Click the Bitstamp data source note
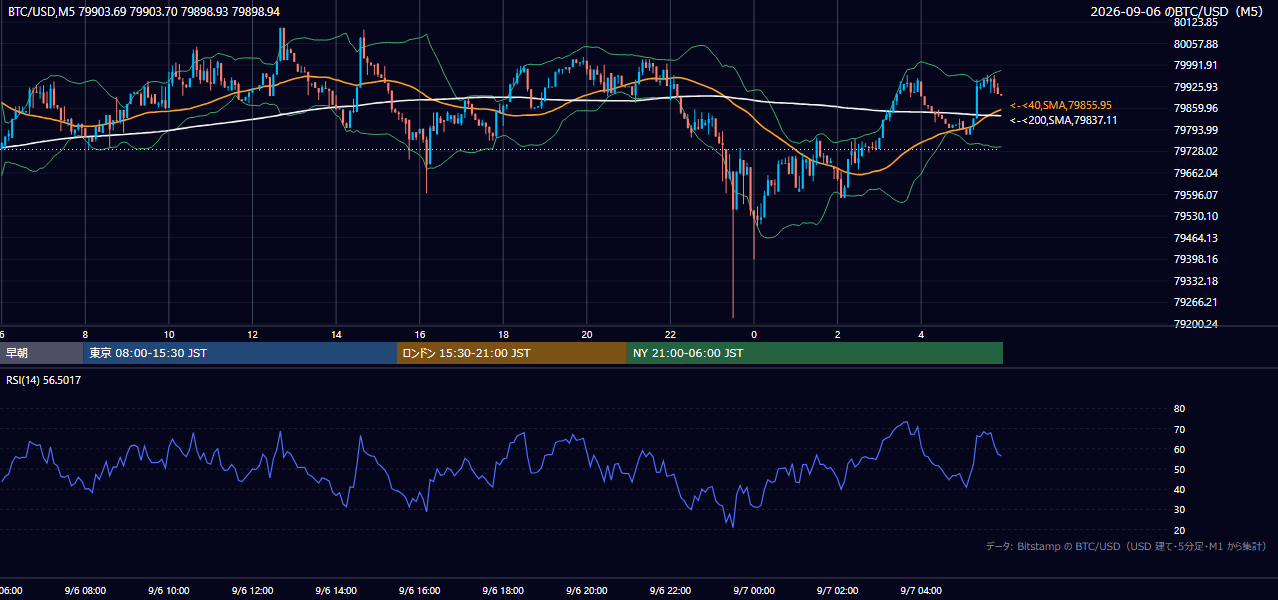 [1126, 546]
